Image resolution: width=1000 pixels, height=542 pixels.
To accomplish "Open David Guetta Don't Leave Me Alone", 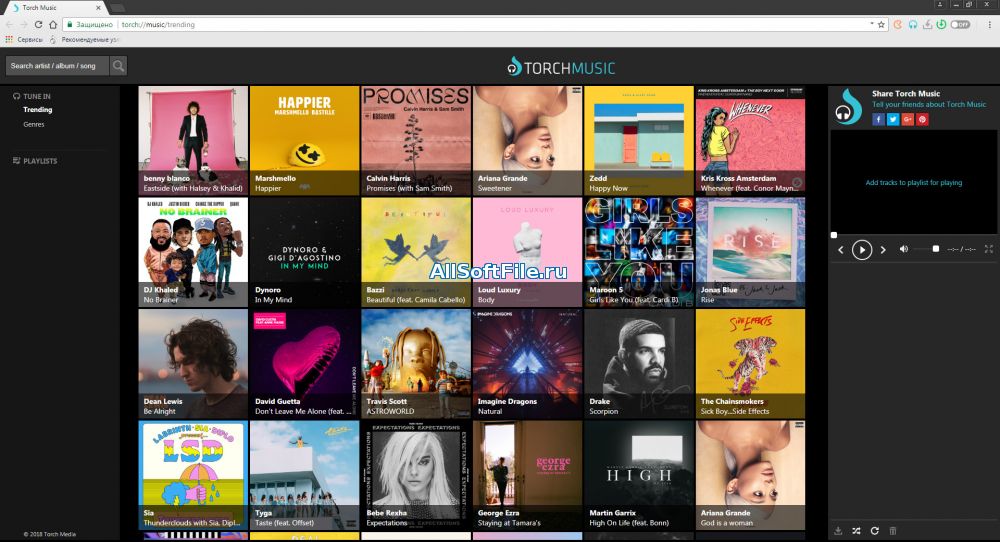I will click(304, 363).
